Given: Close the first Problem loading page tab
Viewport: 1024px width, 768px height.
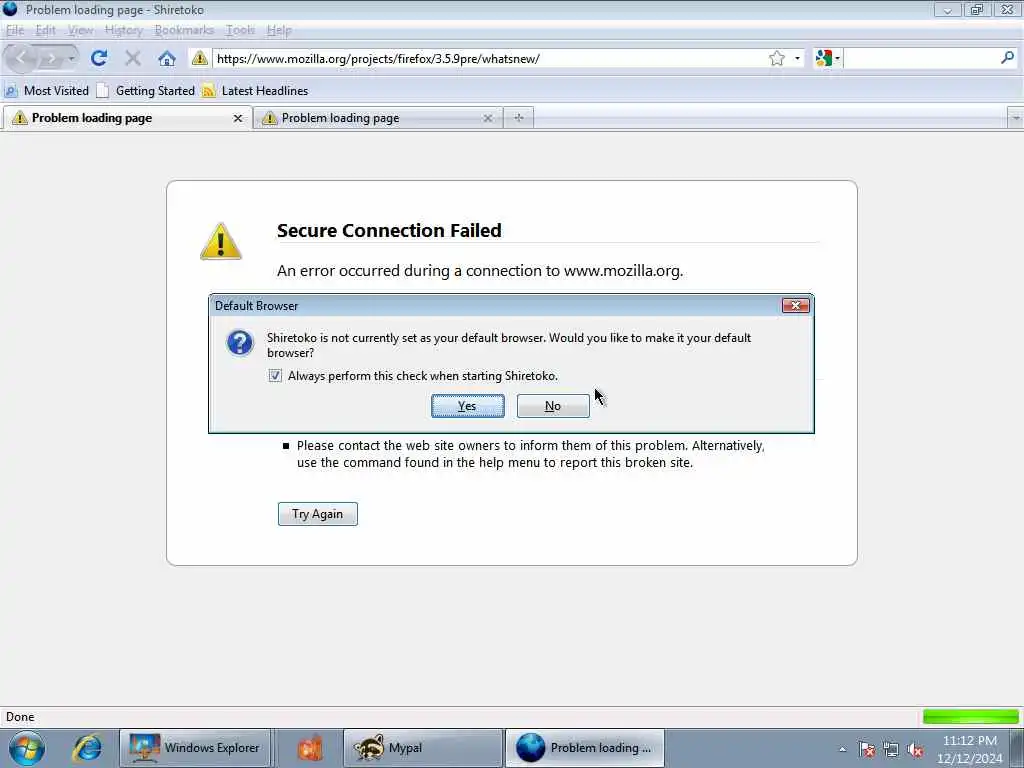Looking at the screenshot, I should pyautogui.click(x=238, y=118).
